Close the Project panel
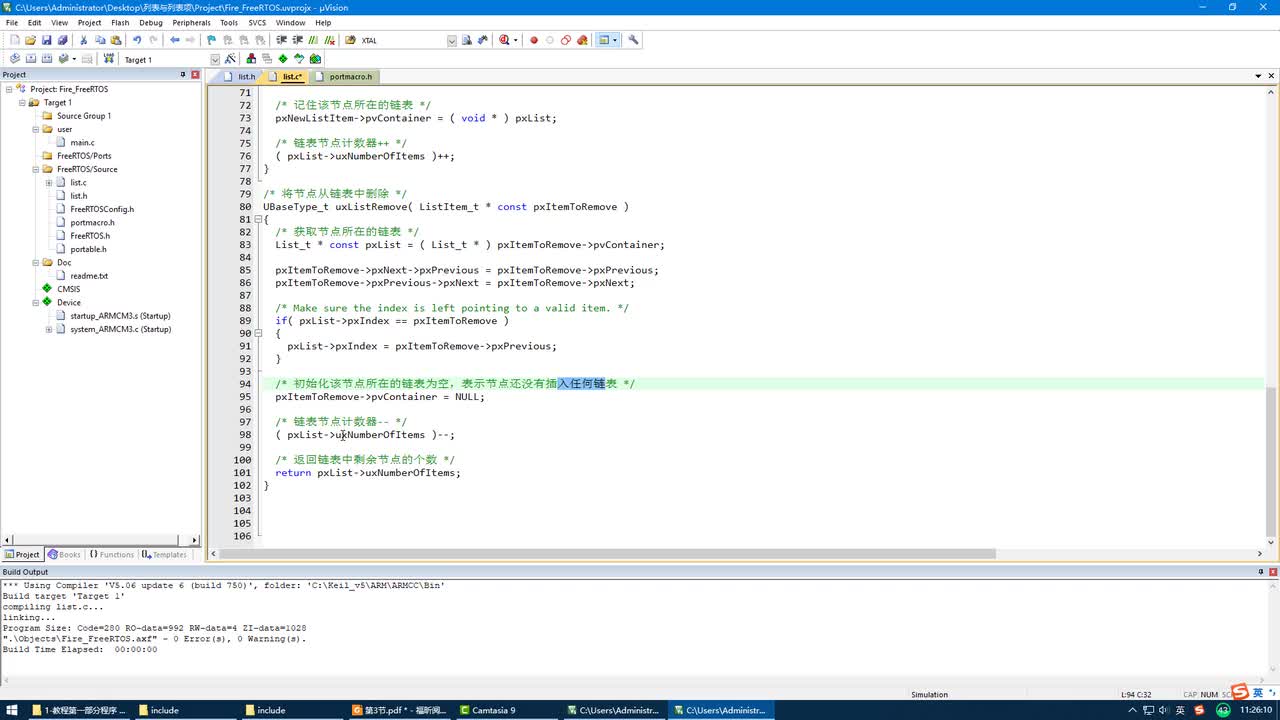1280x720 pixels. click(196, 75)
